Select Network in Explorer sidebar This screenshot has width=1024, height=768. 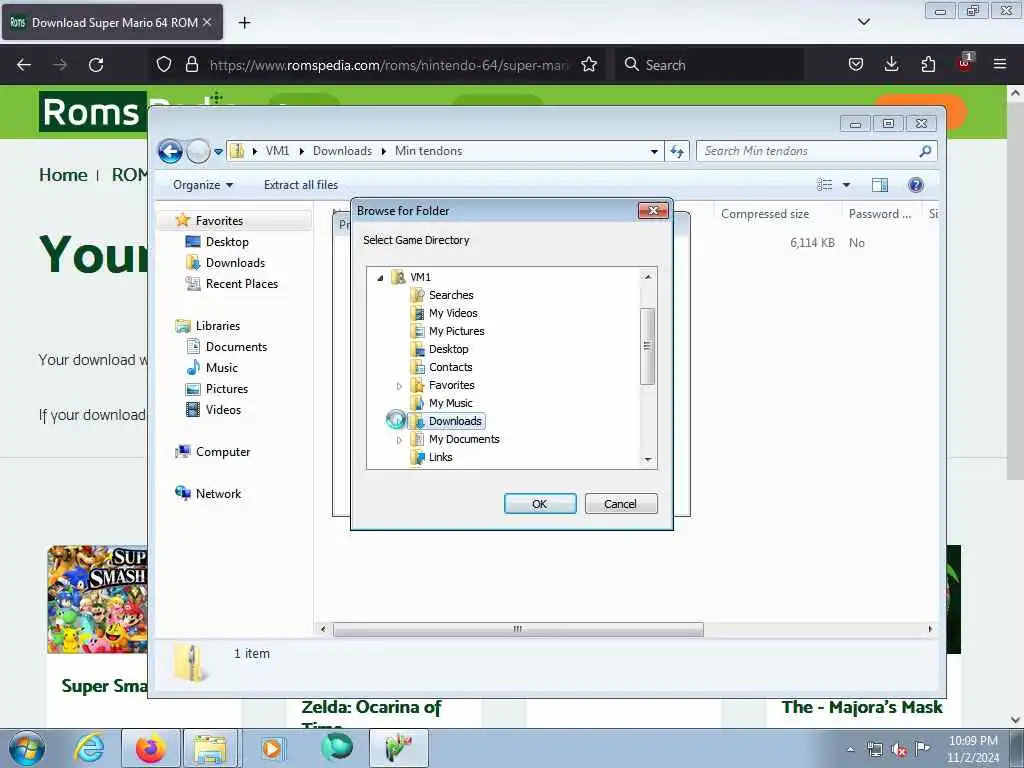tap(218, 494)
